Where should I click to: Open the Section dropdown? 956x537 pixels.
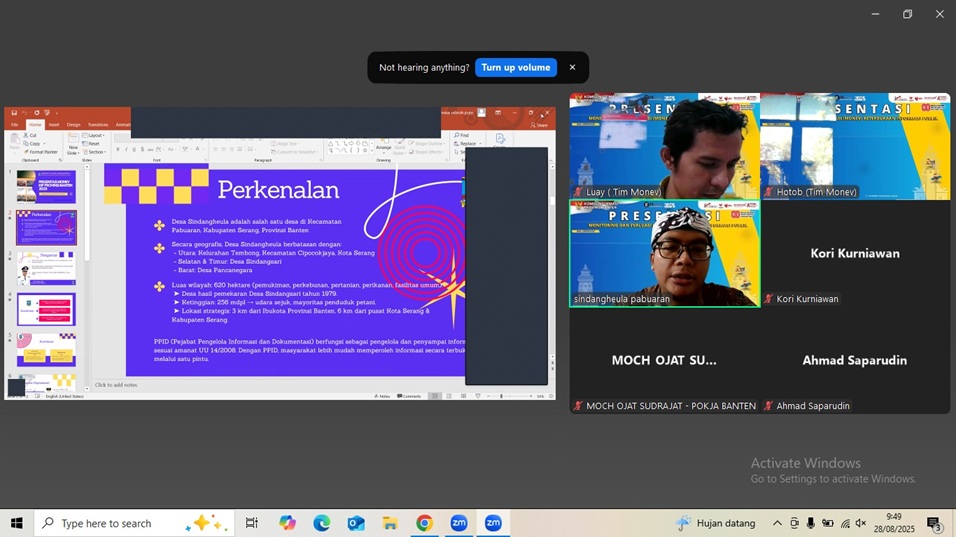(x=94, y=152)
